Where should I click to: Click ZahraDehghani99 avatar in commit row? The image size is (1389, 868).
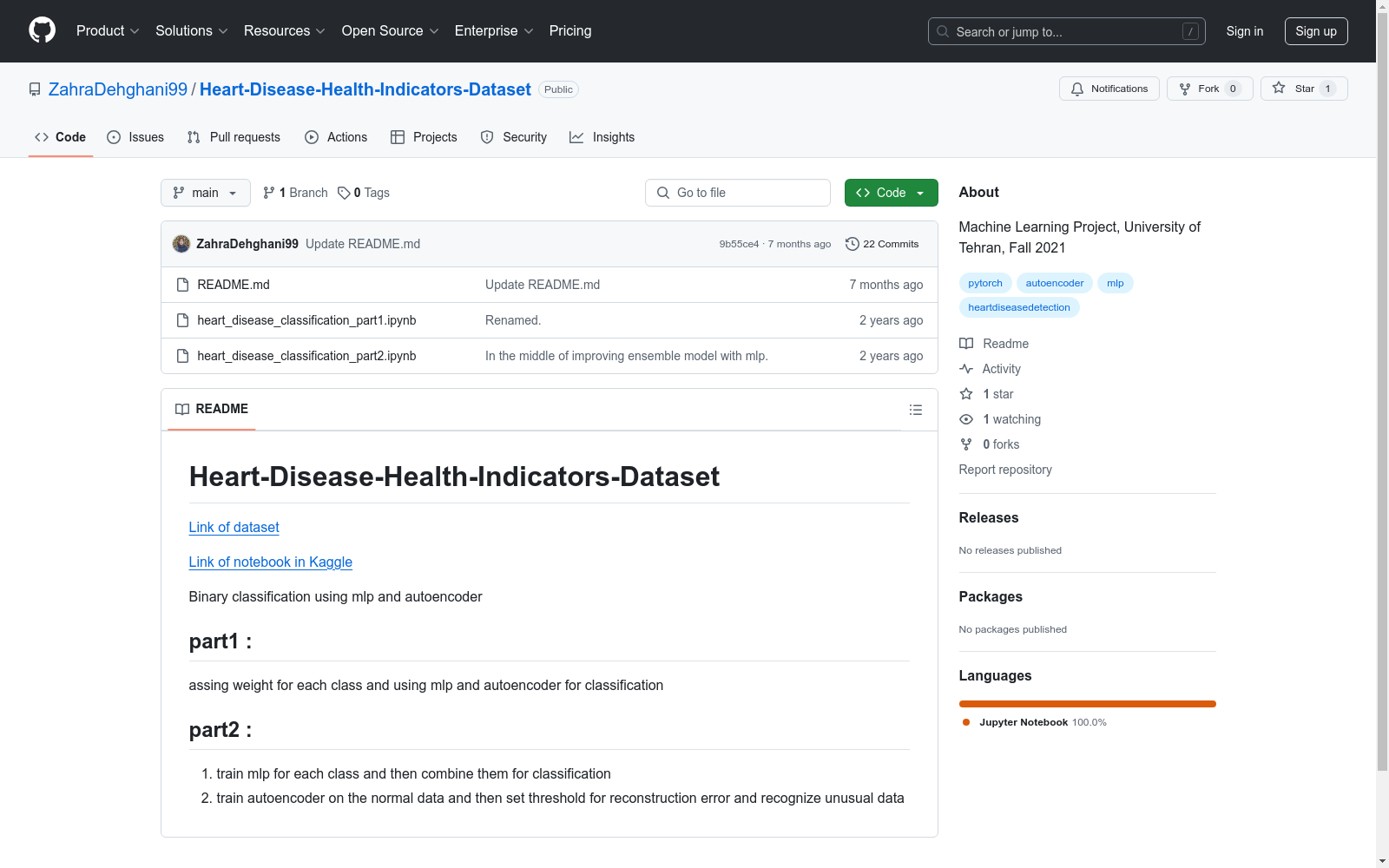tap(181, 244)
